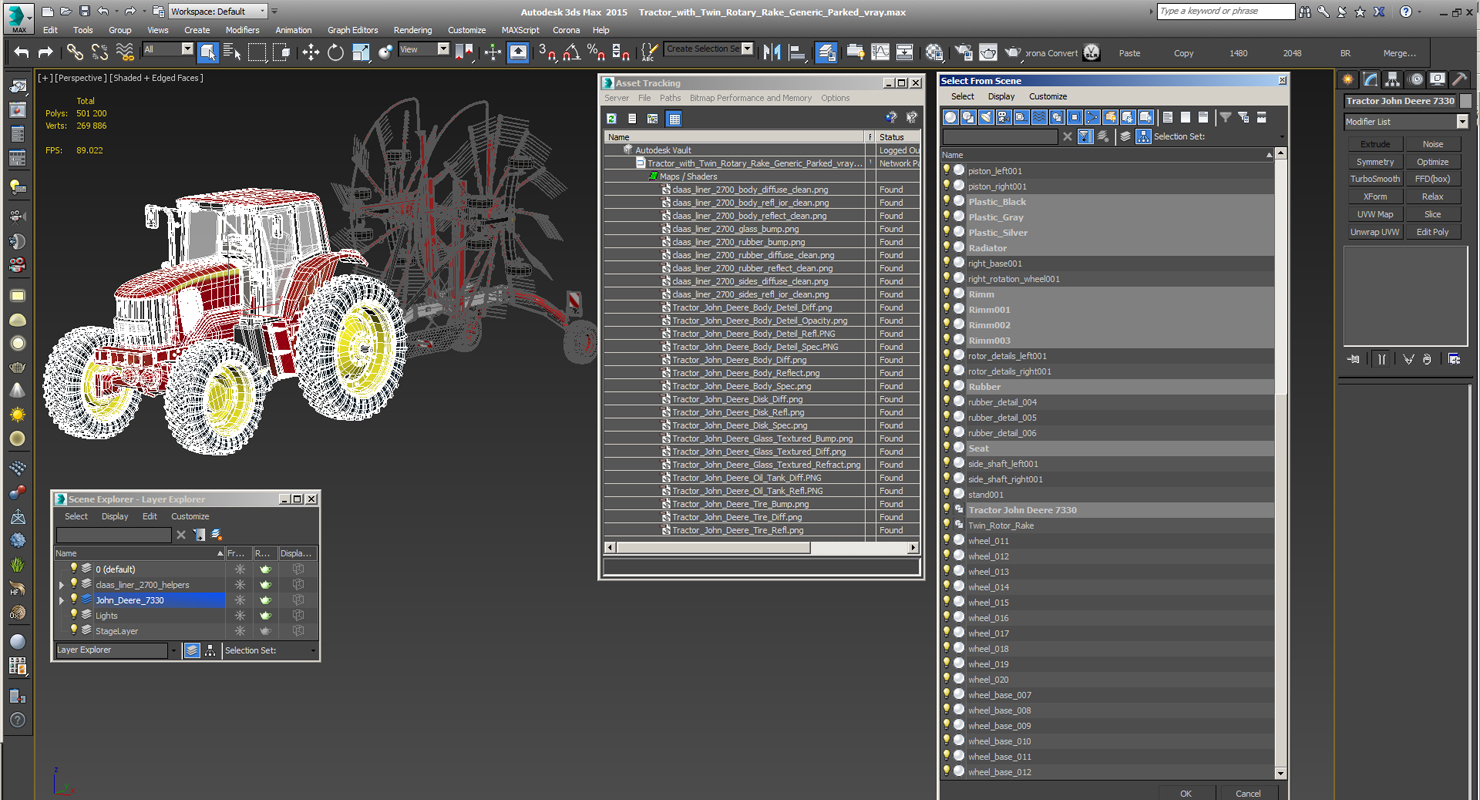Toggle Display Cameras filter in Select From Scene

point(1003,117)
